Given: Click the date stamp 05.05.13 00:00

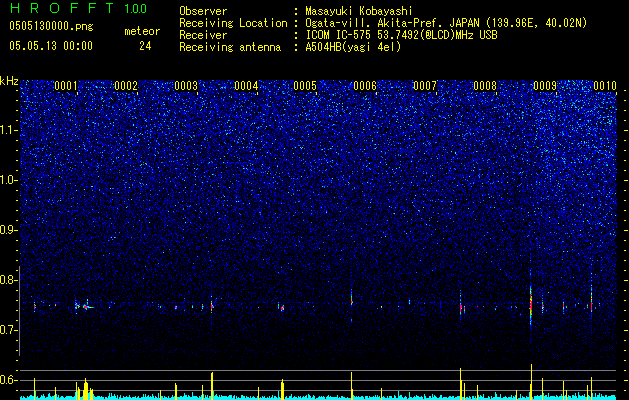Looking at the screenshot, I should (51, 46).
